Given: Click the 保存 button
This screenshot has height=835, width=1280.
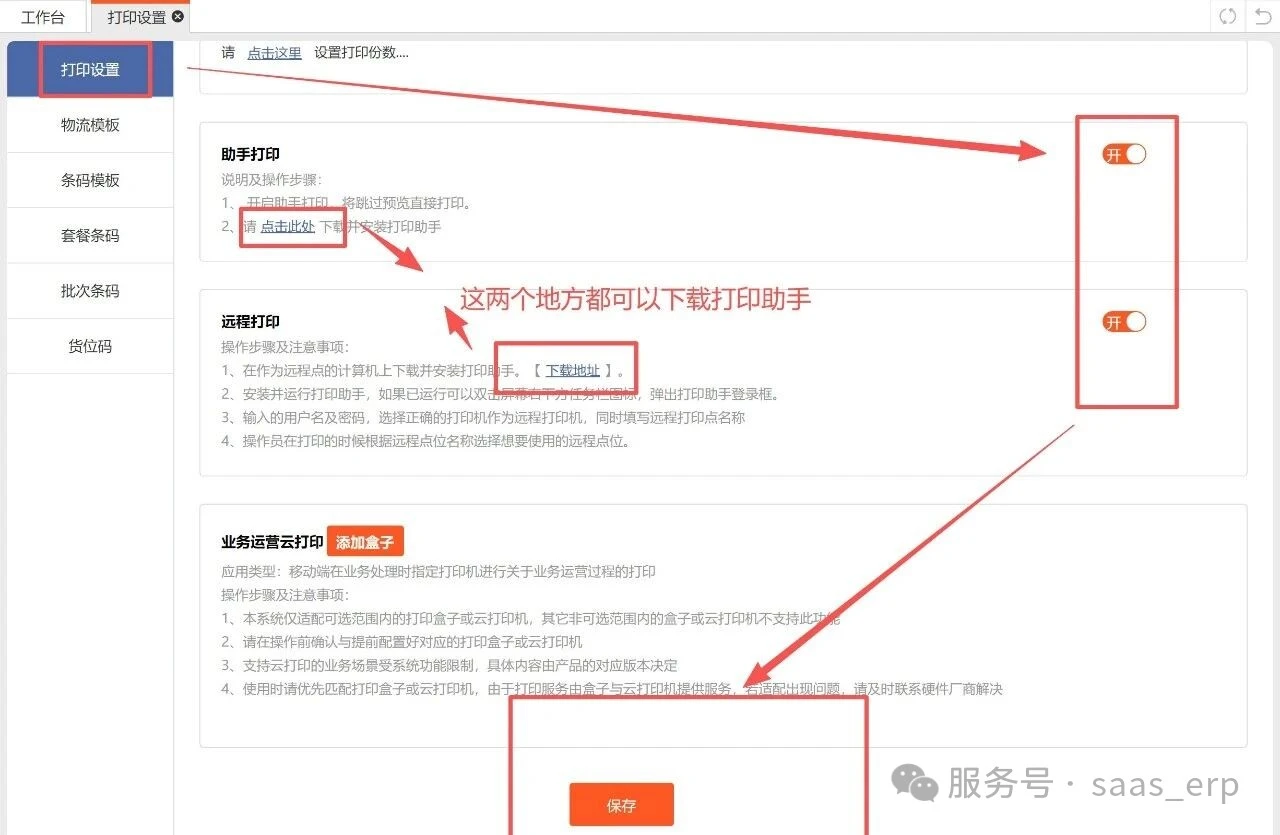Looking at the screenshot, I should pos(621,805).
